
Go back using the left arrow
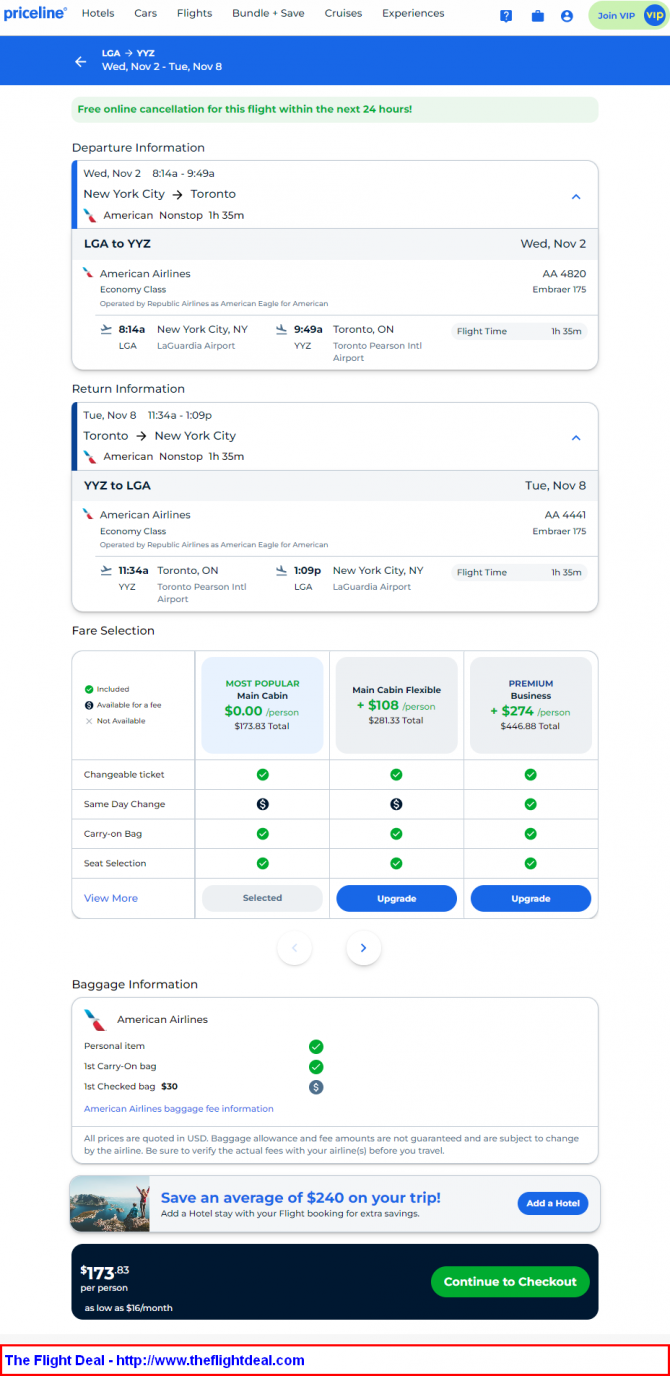[81, 61]
